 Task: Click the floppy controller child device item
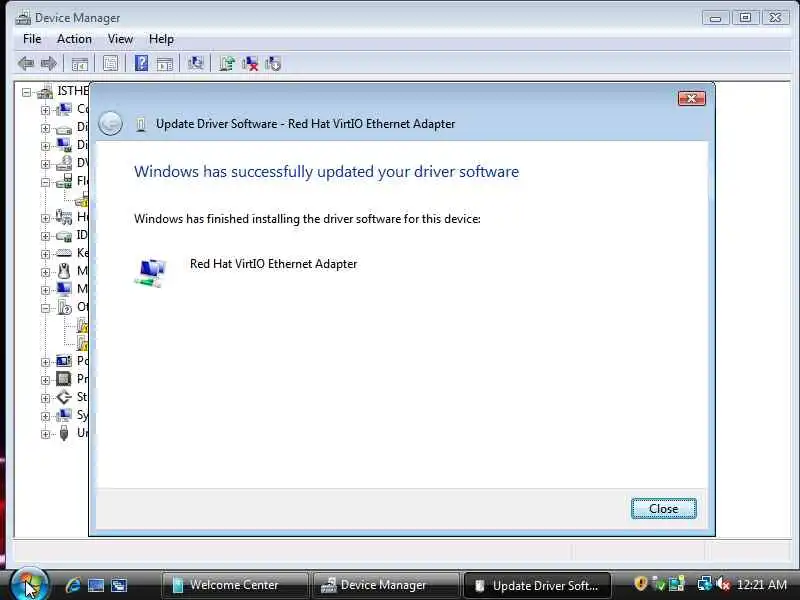(x=82, y=200)
